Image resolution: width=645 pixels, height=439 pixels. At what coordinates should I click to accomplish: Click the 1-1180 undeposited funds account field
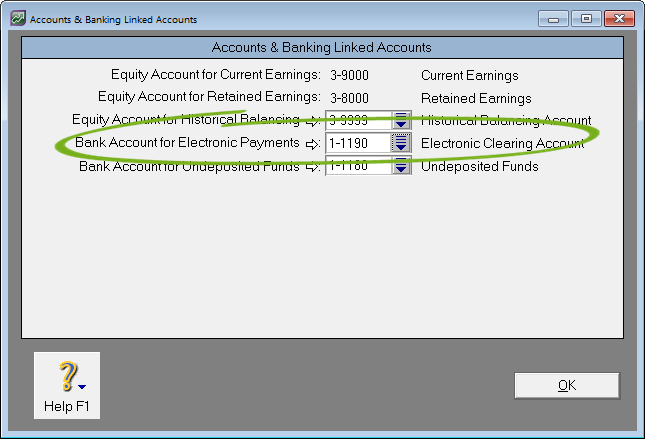pyautogui.click(x=357, y=167)
